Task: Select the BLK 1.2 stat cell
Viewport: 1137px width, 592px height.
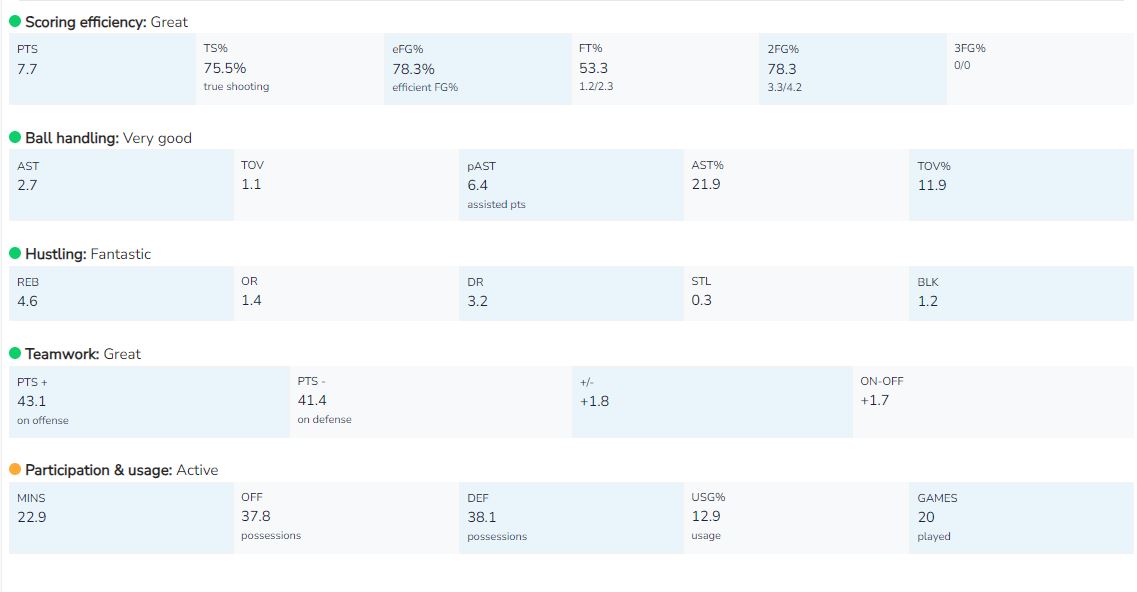Action: point(1021,293)
